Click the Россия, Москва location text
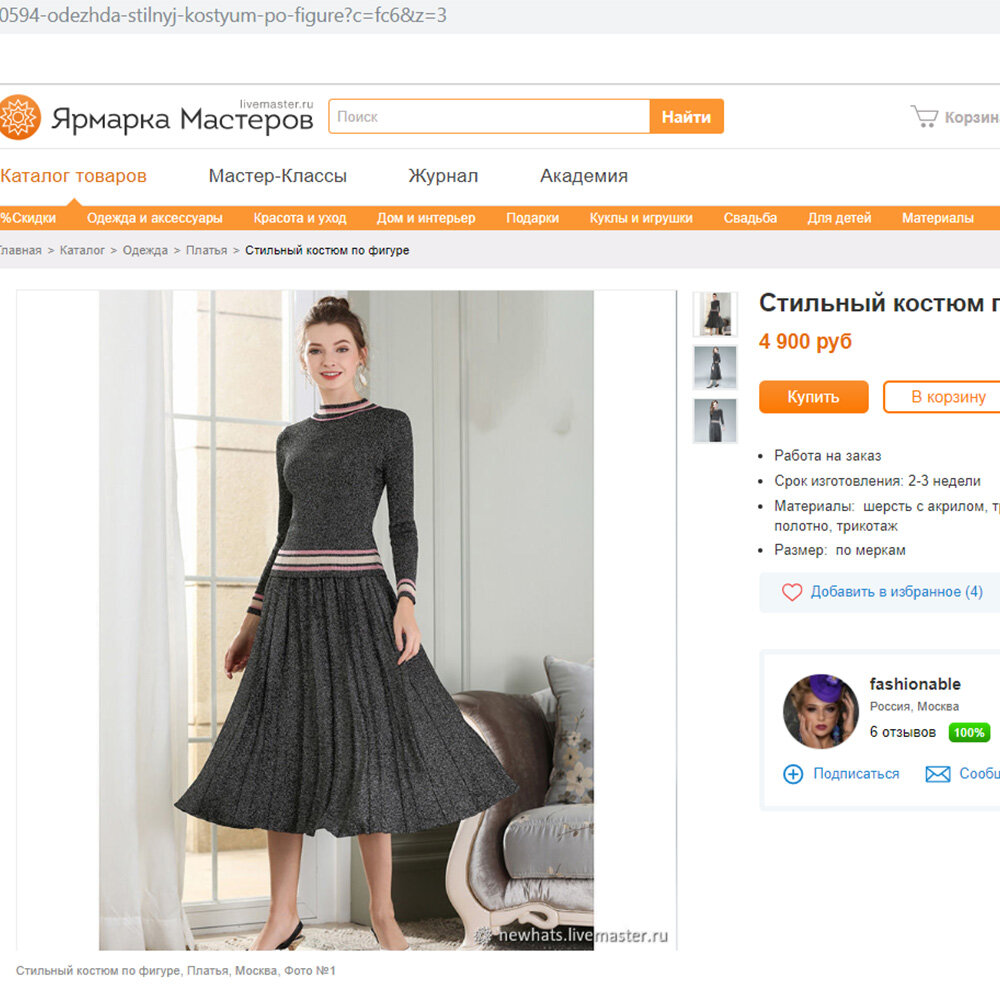This screenshot has width=1000, height=1000. 914,707
